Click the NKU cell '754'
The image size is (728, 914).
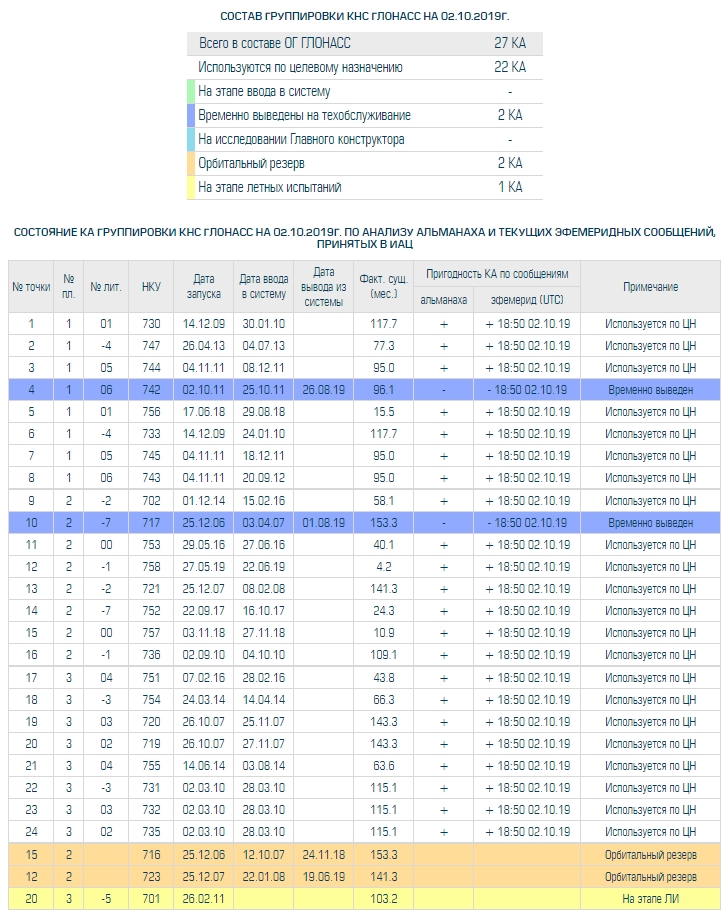tap(151, 700)
